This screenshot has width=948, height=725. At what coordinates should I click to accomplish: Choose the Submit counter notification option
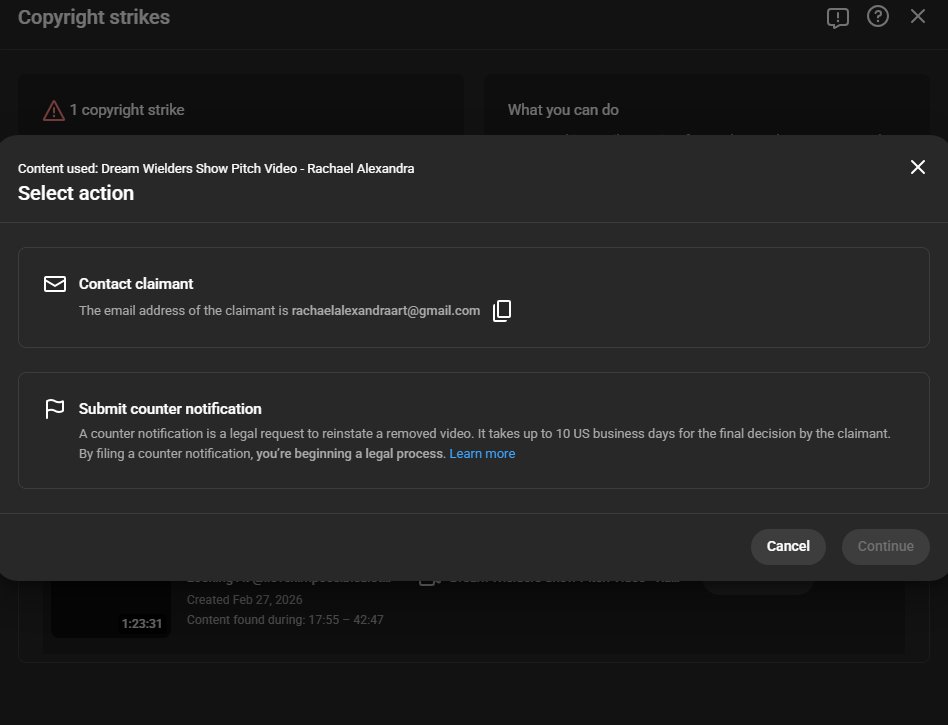pyautogui.click(x=473, y=431)
